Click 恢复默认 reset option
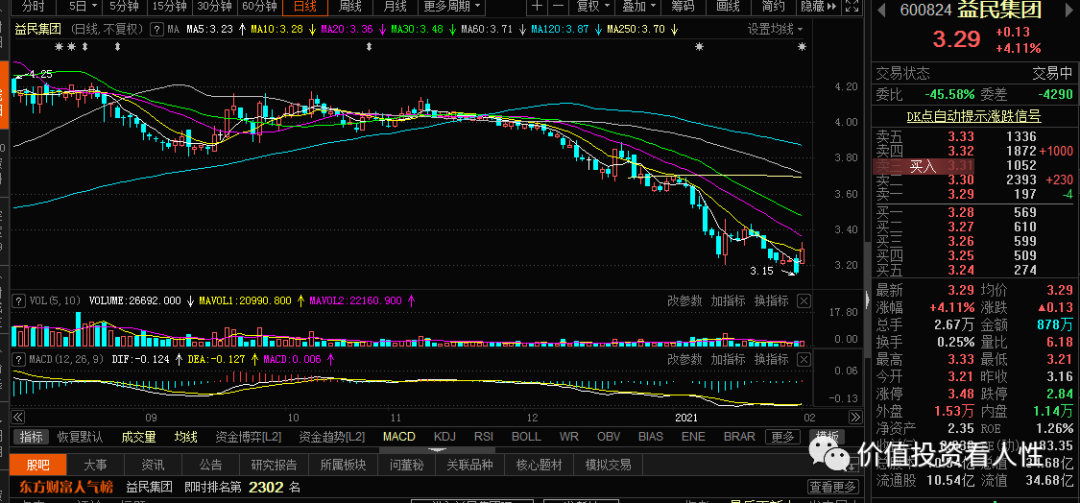Image resolution: width=1080 pixels, height=503 pixels. pos(80,437)
